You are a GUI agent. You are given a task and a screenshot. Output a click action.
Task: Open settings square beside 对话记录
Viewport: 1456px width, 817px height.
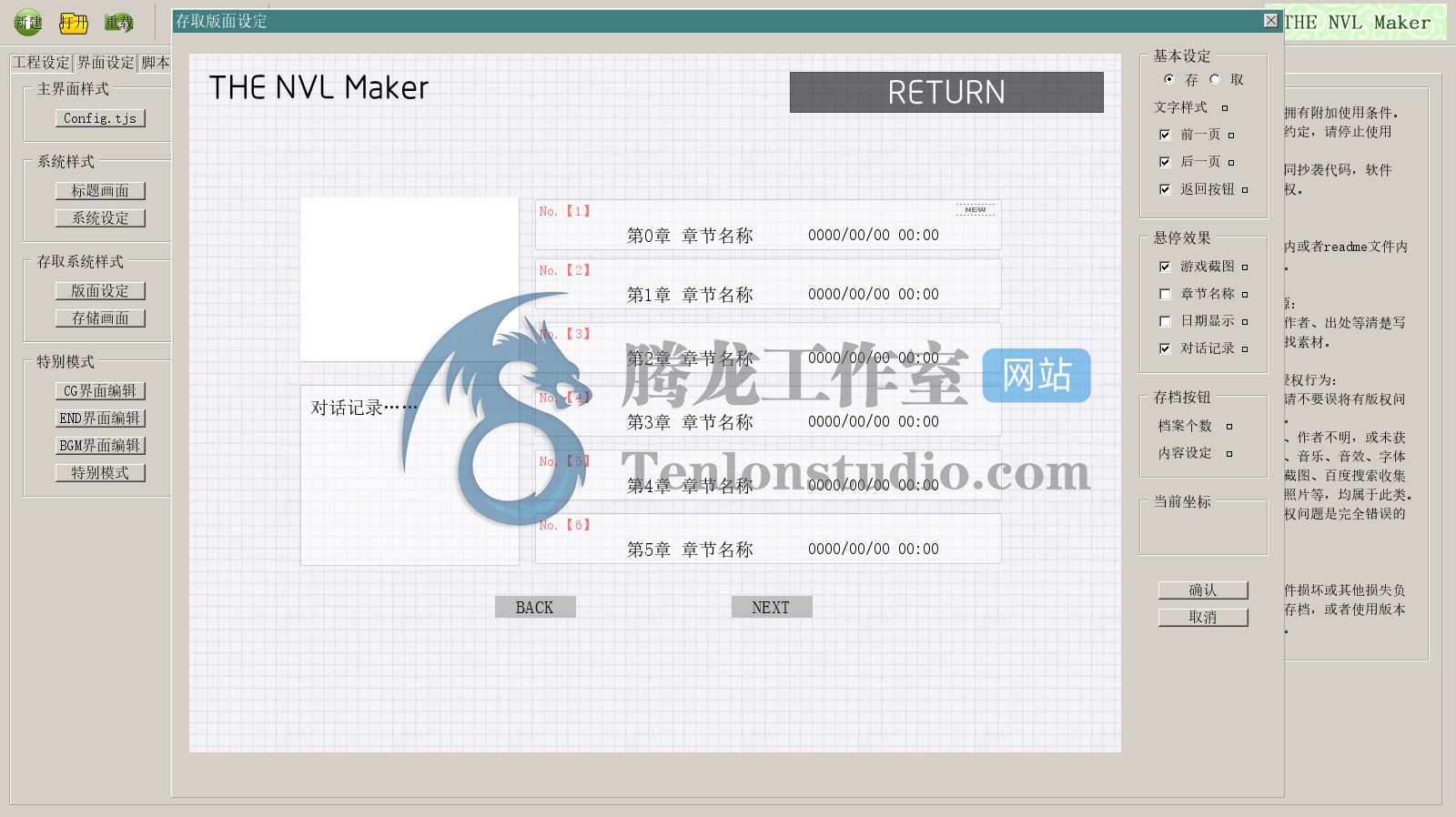(1245, 349)
